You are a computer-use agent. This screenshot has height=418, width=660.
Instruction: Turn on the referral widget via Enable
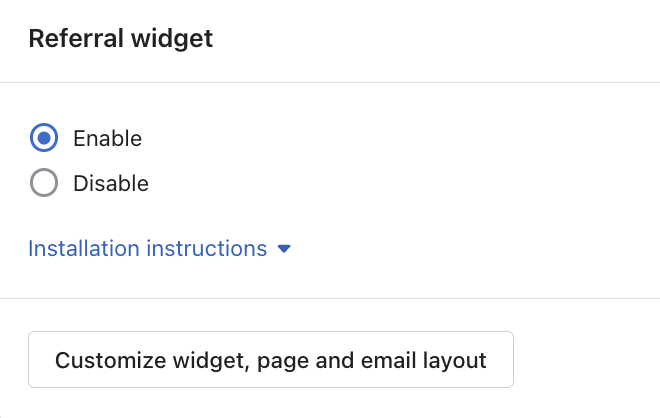click(x=45, y=138)
